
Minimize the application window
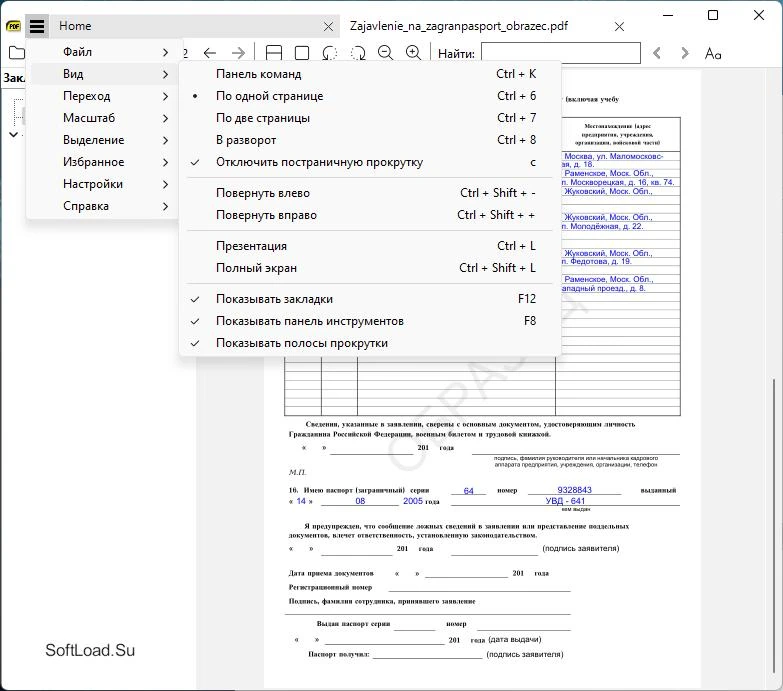(668, 15)
